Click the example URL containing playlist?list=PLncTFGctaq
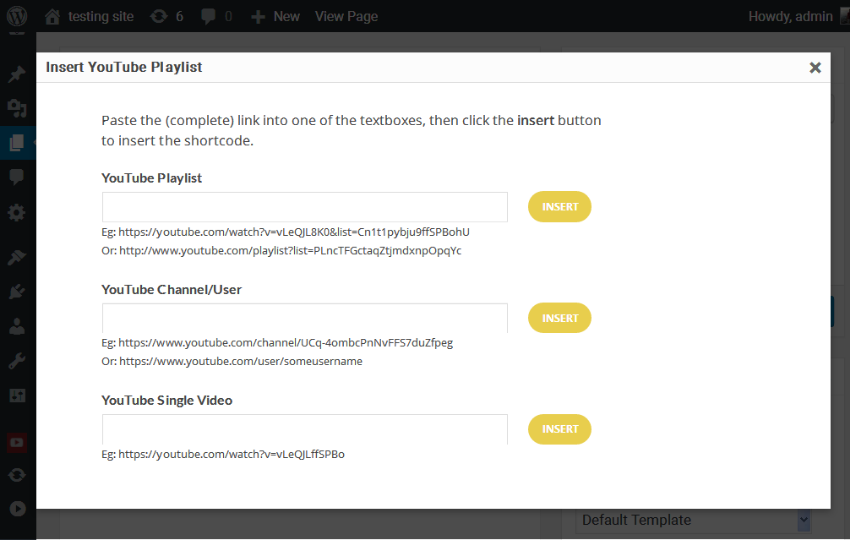850x540 pixels. pyautogui.click(x=290, y=250)
